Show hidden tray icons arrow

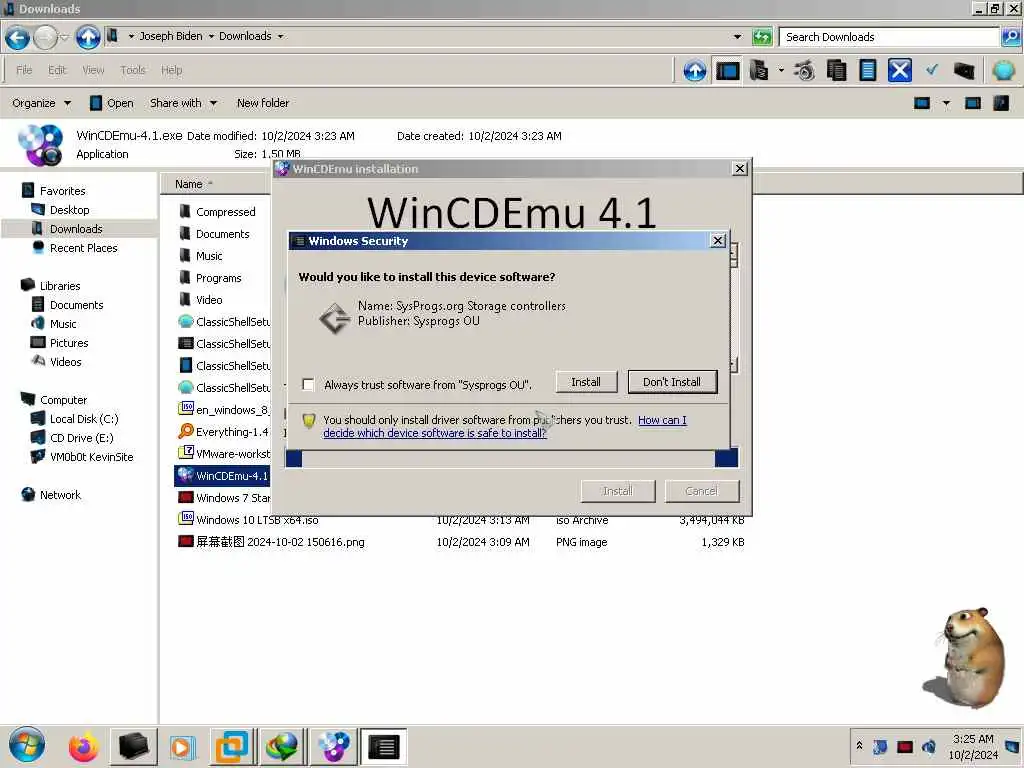pos(859,746)
